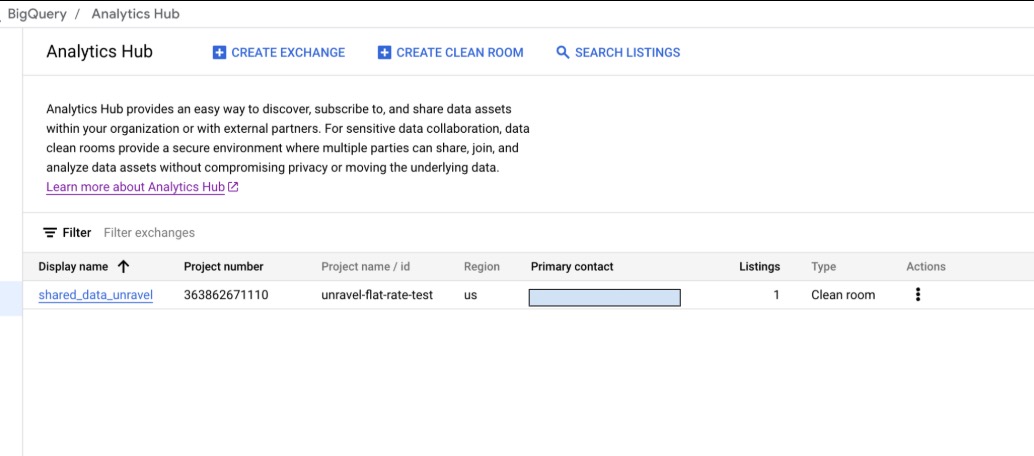Click the Clean room type cell
Viewport: 1034px width, 456px height.
tap(842, 295)
